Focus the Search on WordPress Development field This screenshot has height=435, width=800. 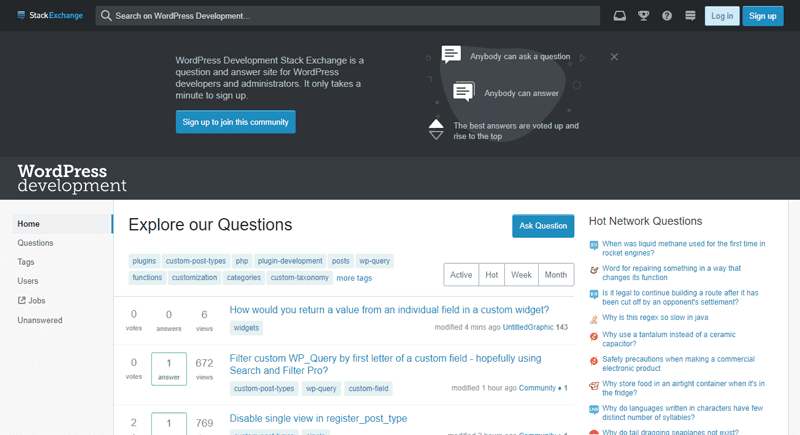click(x=347, y=16)
